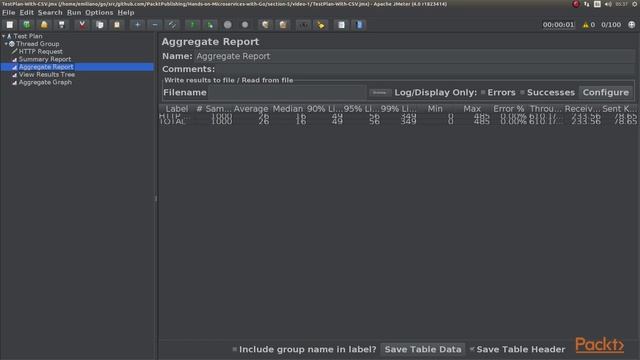Select Summary Report in the tree

tap(45, 59)
